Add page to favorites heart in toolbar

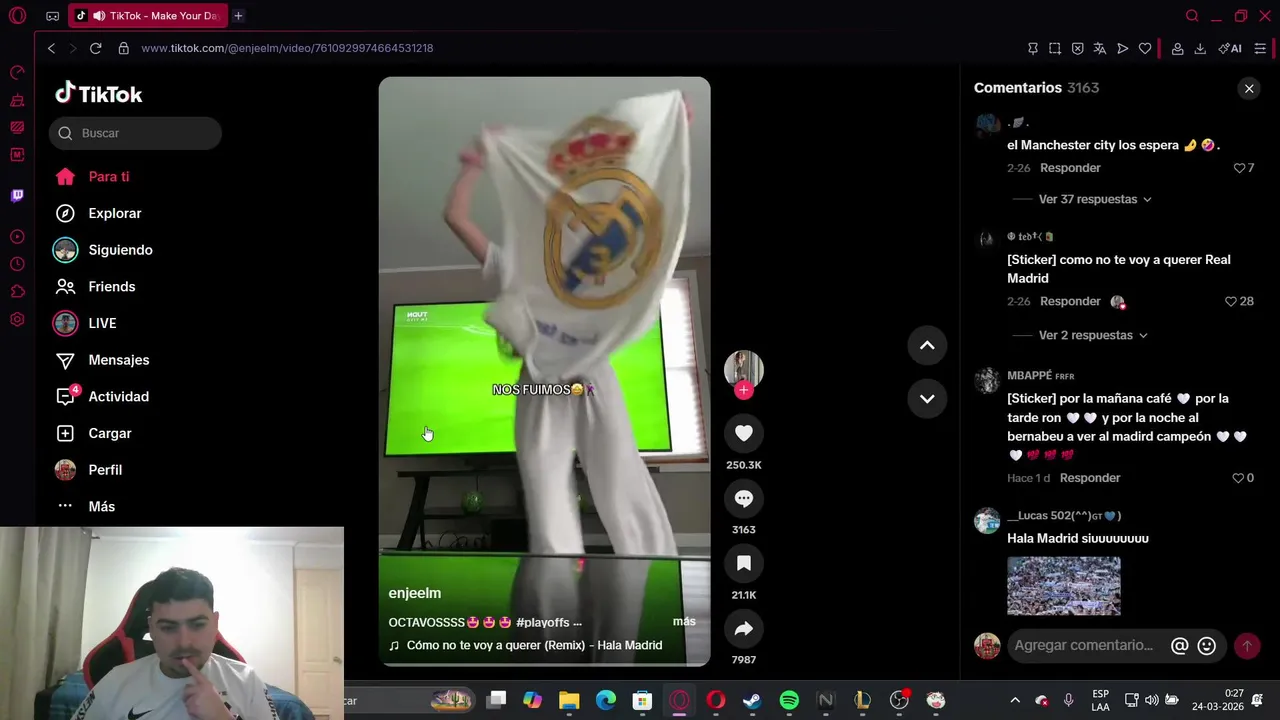(x=1145, y=48)
